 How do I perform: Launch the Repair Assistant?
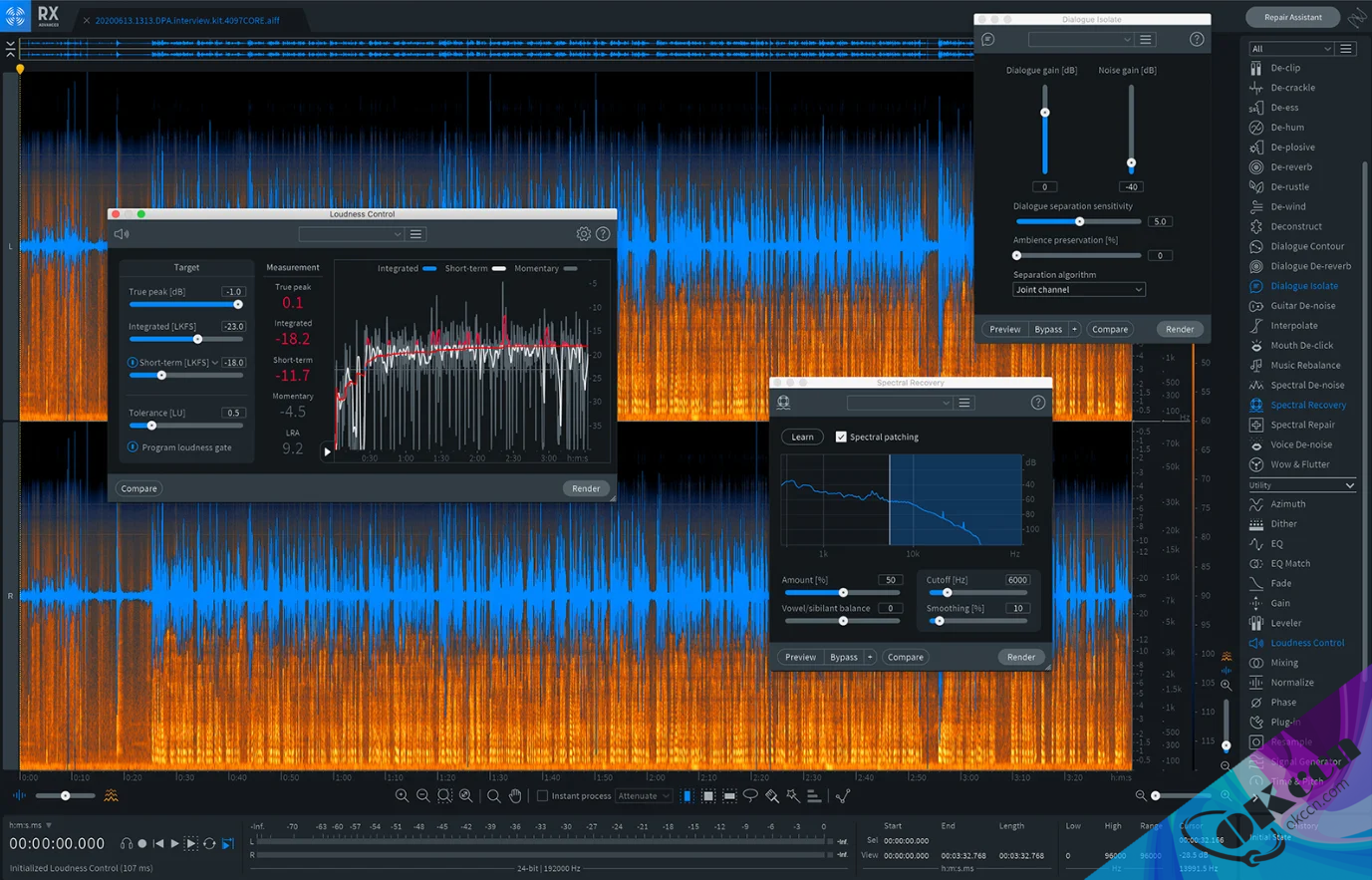click(x=1292, y=17)
